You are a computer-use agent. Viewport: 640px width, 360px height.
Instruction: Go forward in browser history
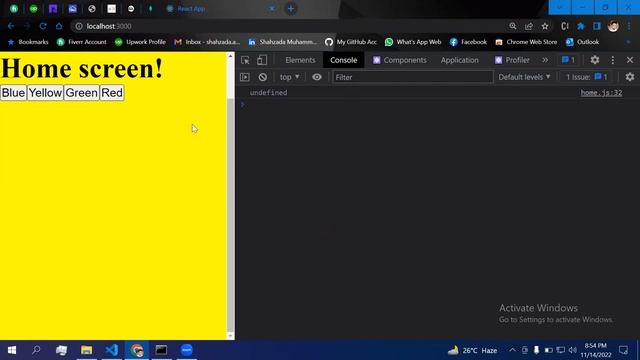tap(27, 26)
